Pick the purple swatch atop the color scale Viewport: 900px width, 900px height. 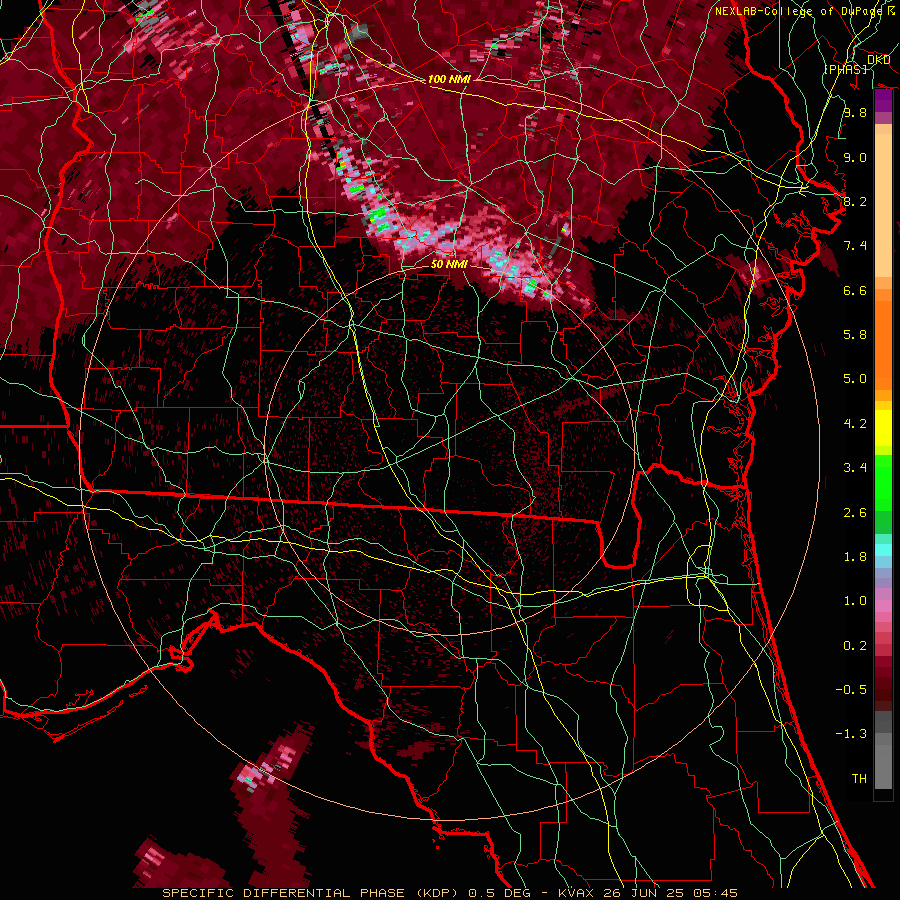pyautogui.click(x=883, y=100)
